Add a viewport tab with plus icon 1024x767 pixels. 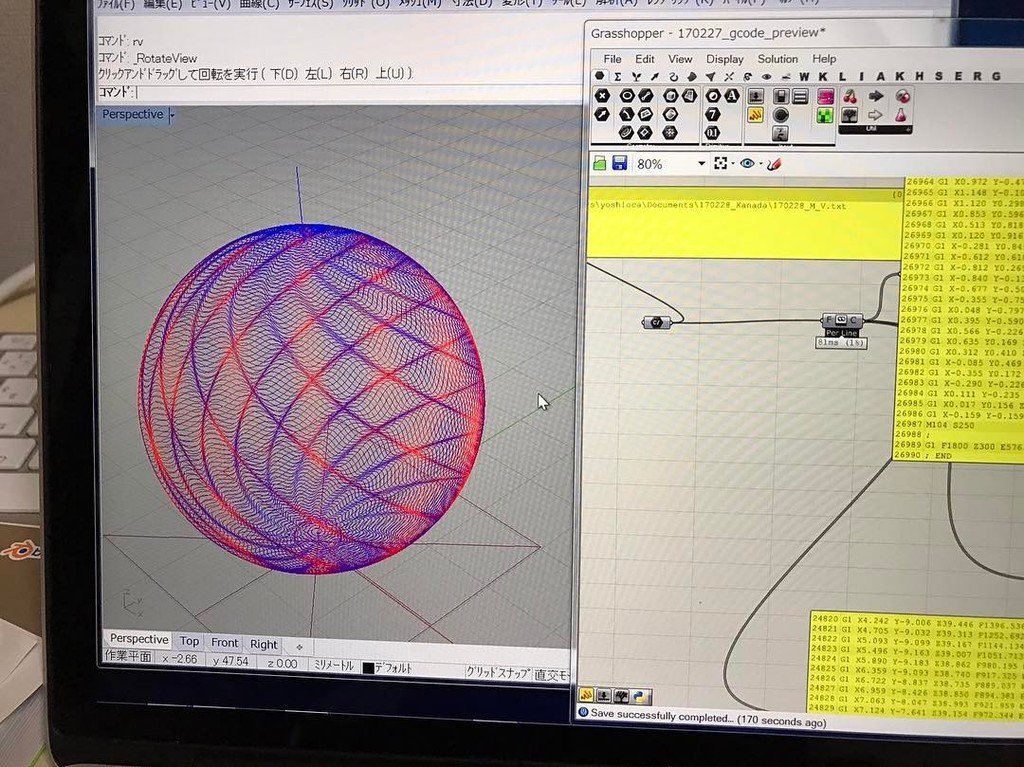pyautogui.click(x=299, y=646)
